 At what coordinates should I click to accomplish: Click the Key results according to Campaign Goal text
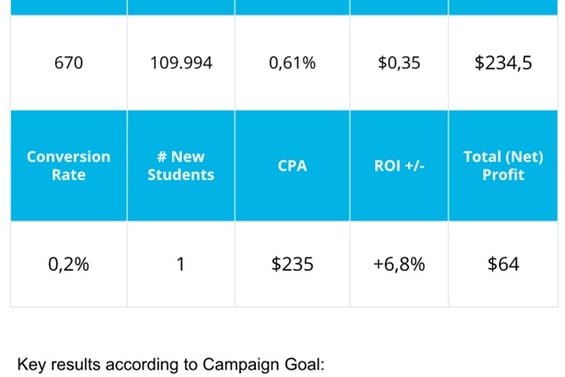[171, 364]
